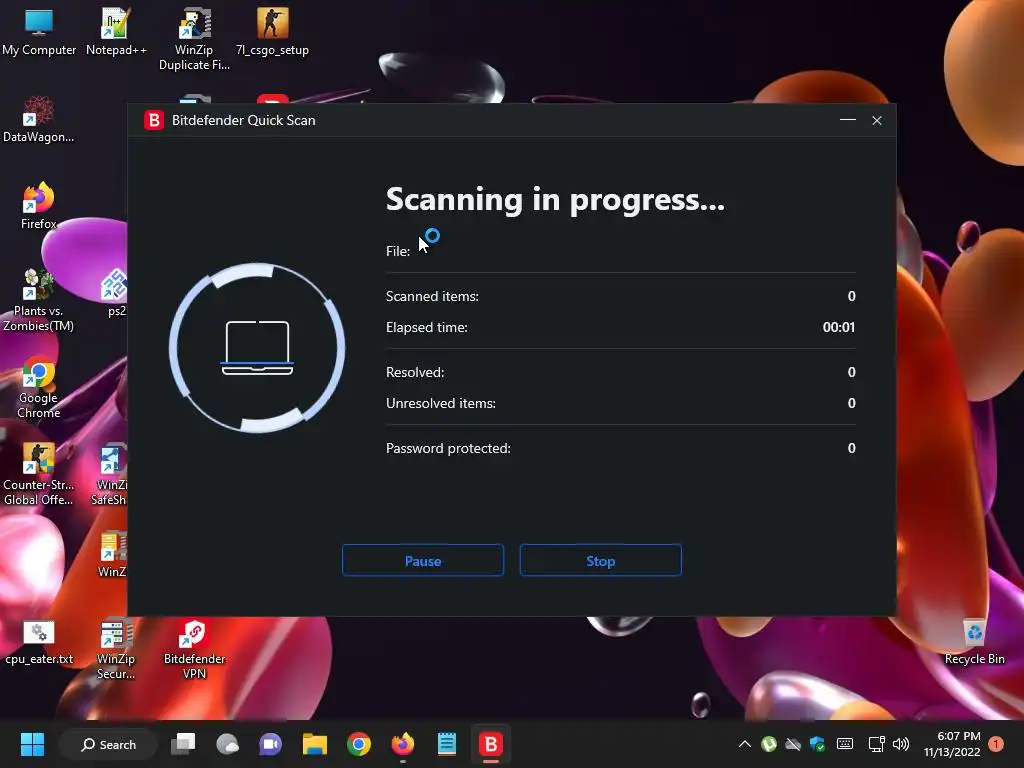Click the uTorrent tray icon

[769, 744]
